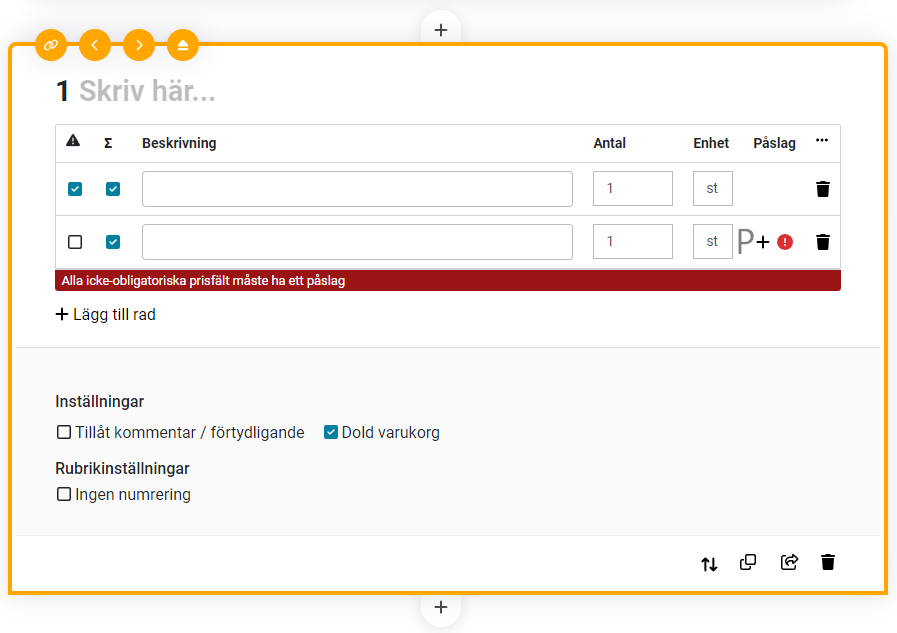The width and height of the screenshot is (897, 633).
Task: Click the Påslag column header
Action: coord(774,143)
